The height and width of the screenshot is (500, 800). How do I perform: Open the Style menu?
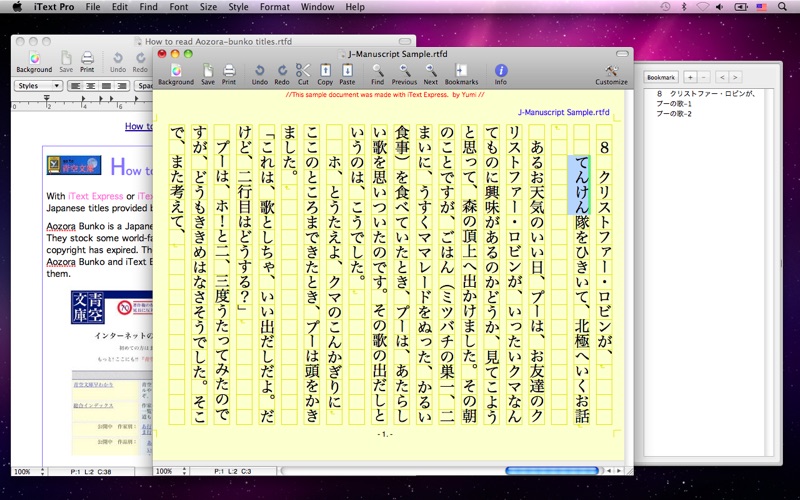[238, 7]
